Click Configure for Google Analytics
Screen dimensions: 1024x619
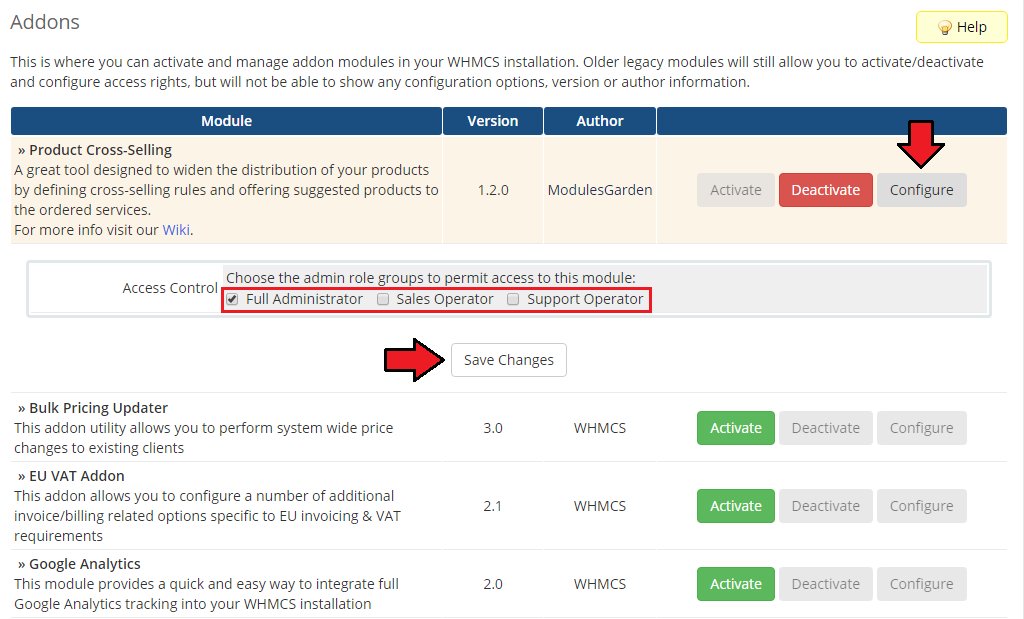(921, 584)
